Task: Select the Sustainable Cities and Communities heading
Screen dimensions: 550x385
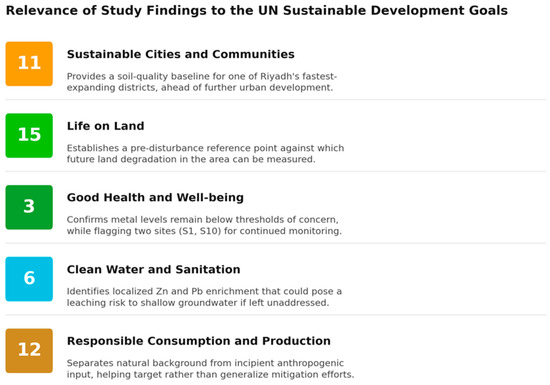Action: pyautogui.click(x=181, y=54)
